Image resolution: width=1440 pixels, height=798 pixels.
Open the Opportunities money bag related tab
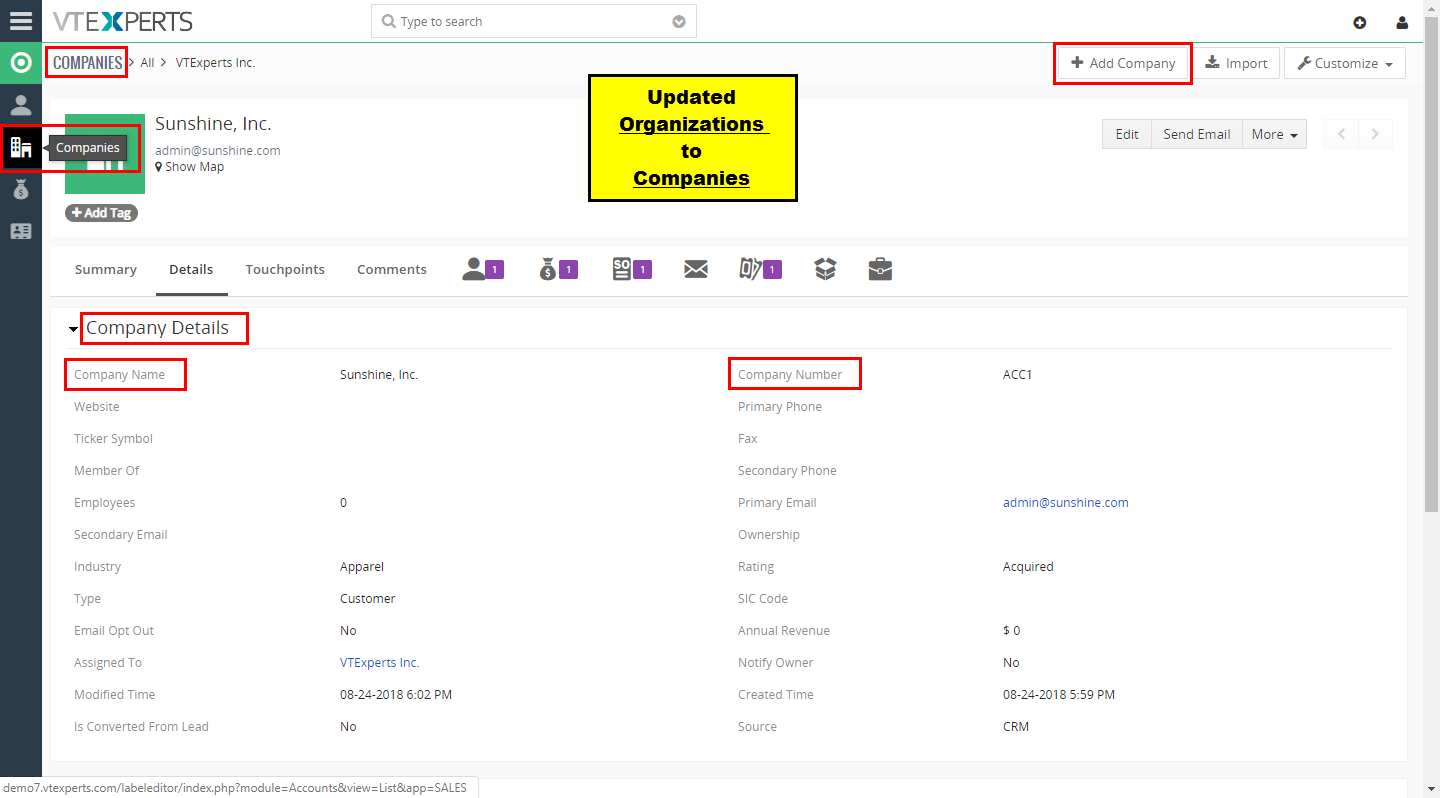pos(559,269)
